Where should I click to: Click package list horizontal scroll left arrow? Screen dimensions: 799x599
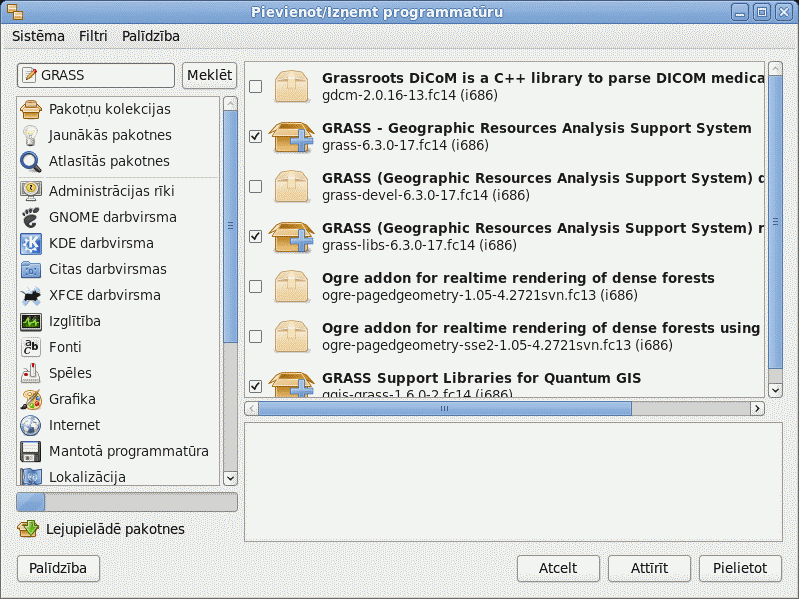coord(252,409)
